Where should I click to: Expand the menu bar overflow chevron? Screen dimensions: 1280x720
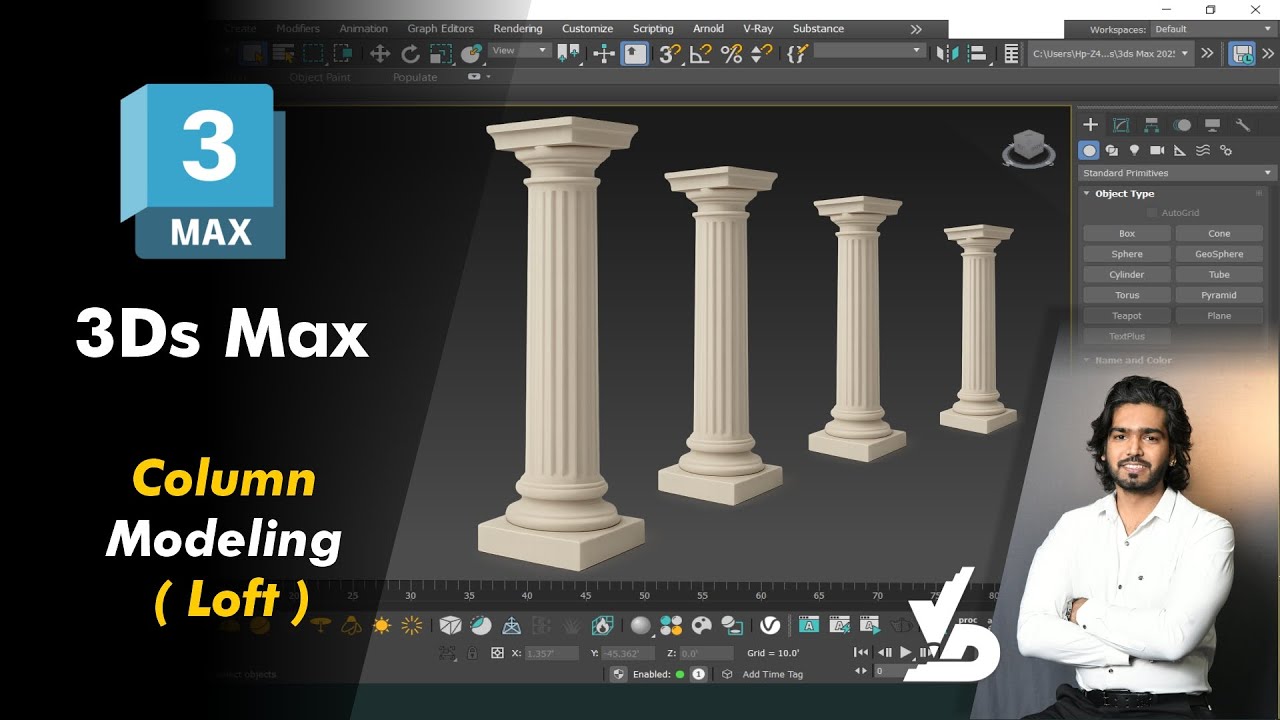(915, 29)
